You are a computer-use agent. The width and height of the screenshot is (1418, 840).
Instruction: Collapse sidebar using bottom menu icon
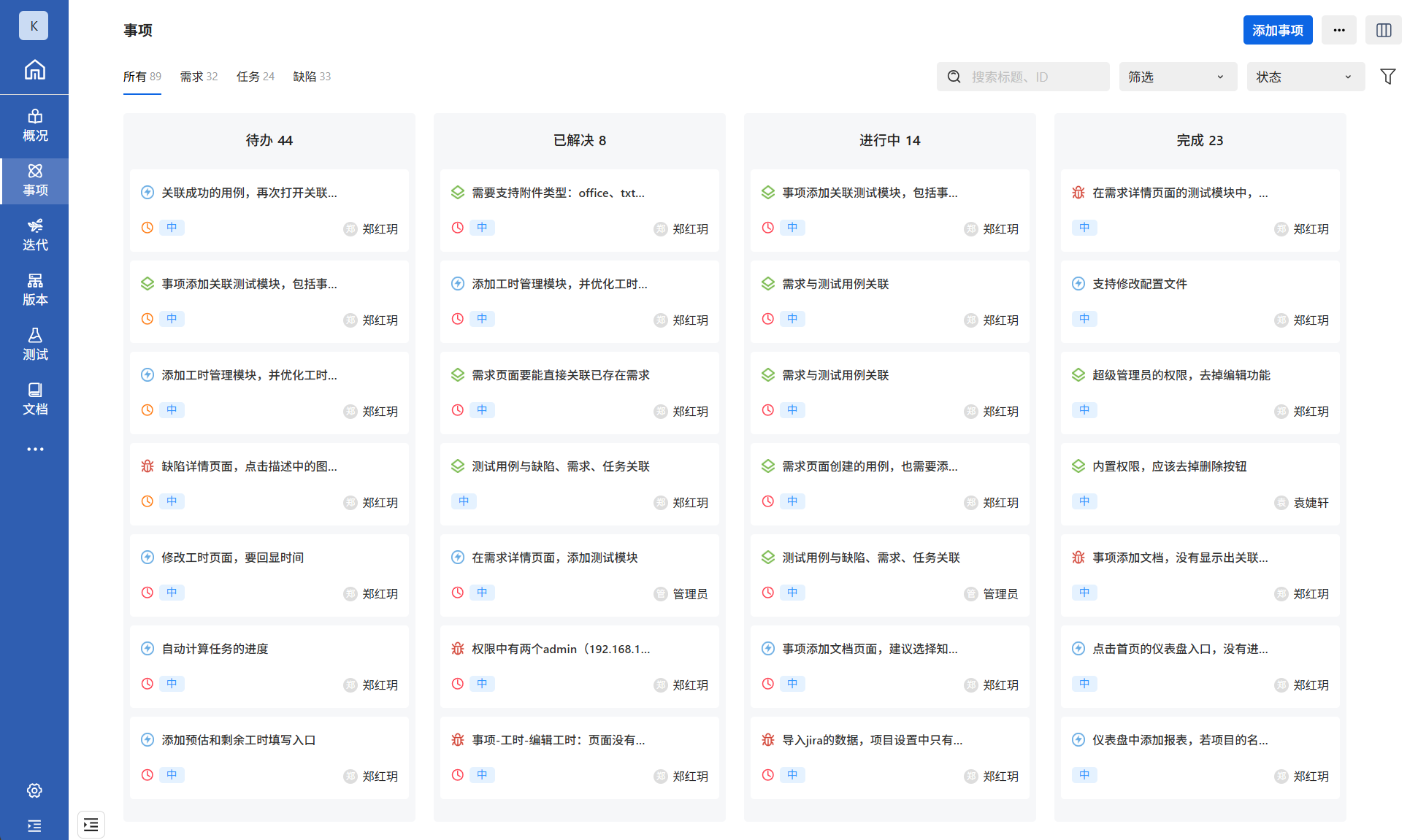click(34, 825)
